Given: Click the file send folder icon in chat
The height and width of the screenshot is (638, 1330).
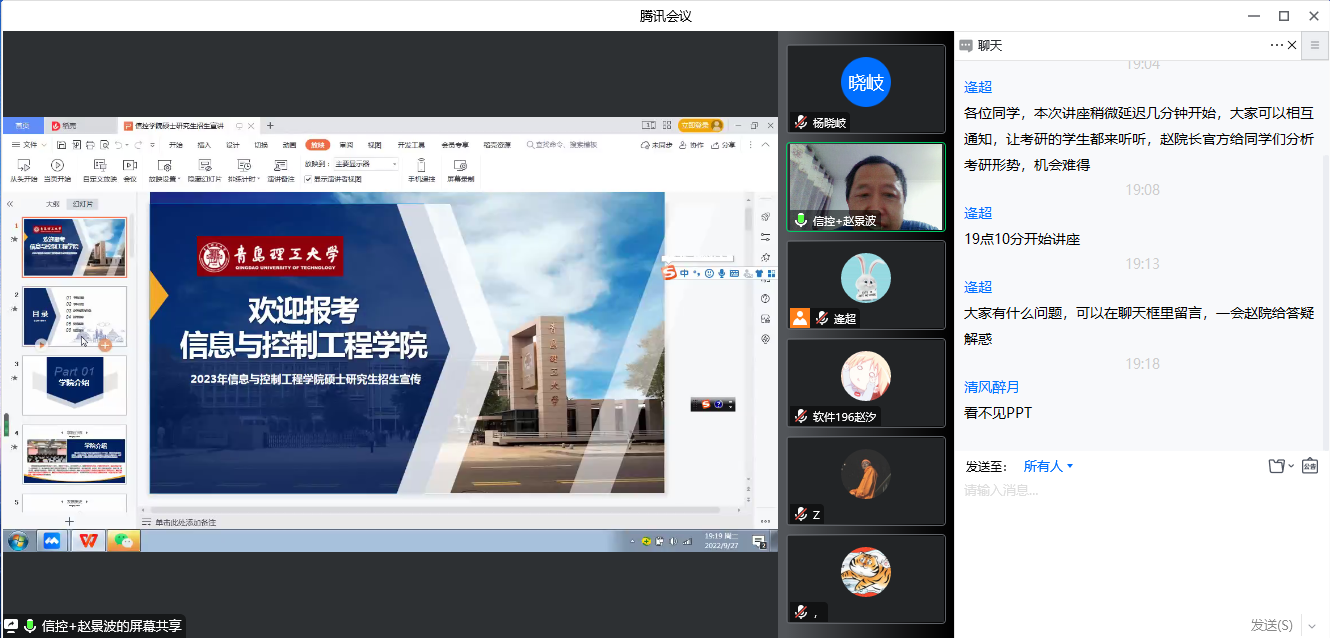Looking at the screenshot, I should click(1276, 466).
